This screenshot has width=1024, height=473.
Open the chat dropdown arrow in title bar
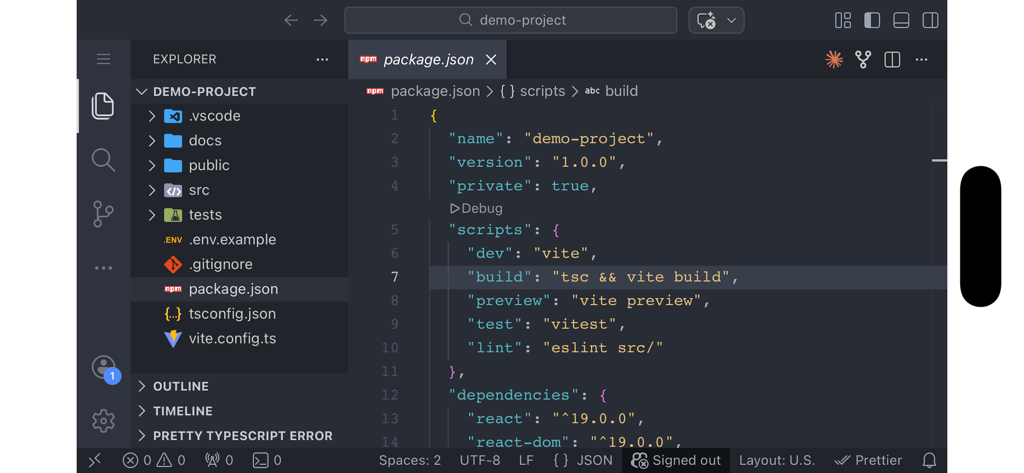[731, 20]
